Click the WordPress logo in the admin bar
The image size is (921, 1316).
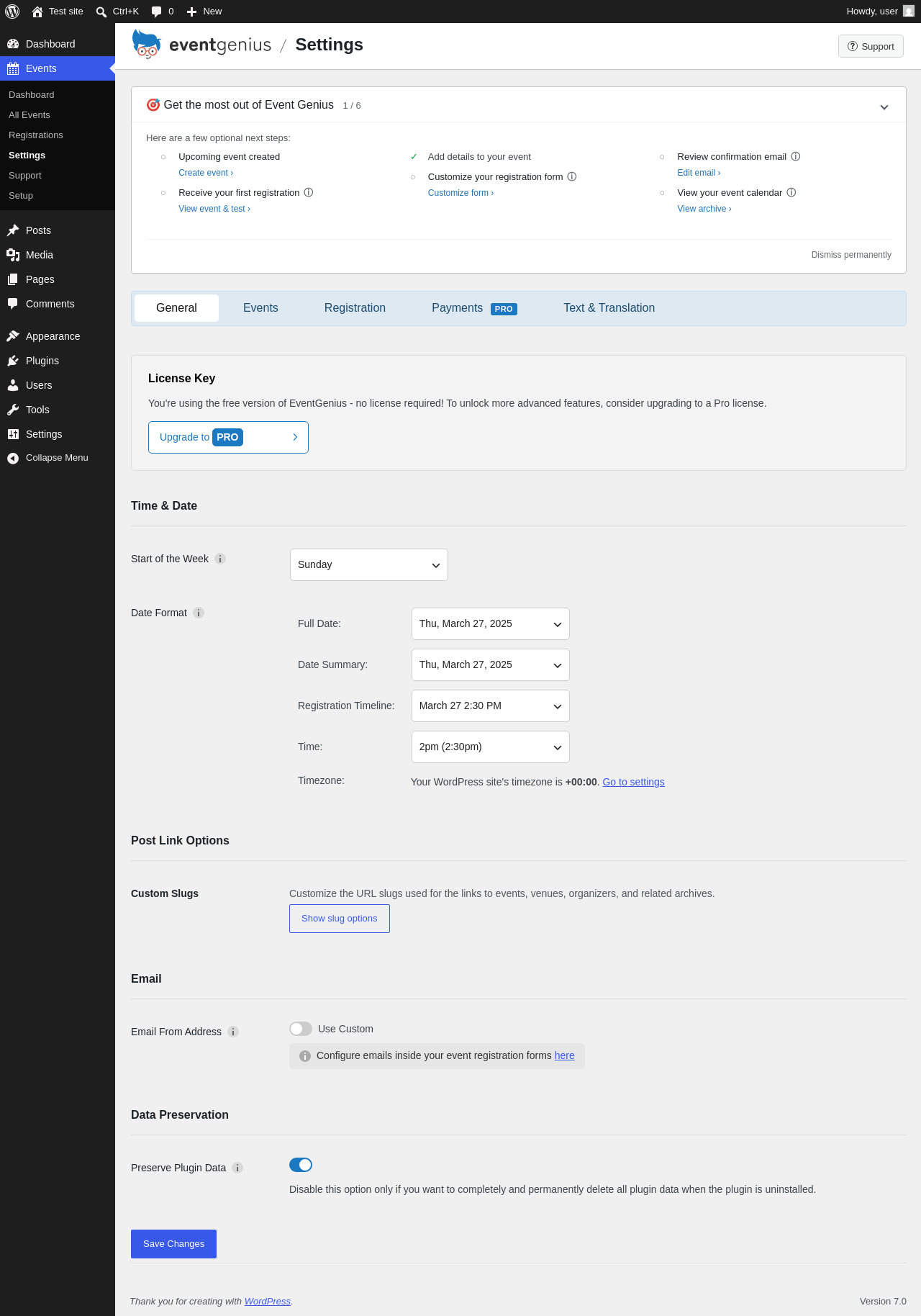(x=12, y=12)
